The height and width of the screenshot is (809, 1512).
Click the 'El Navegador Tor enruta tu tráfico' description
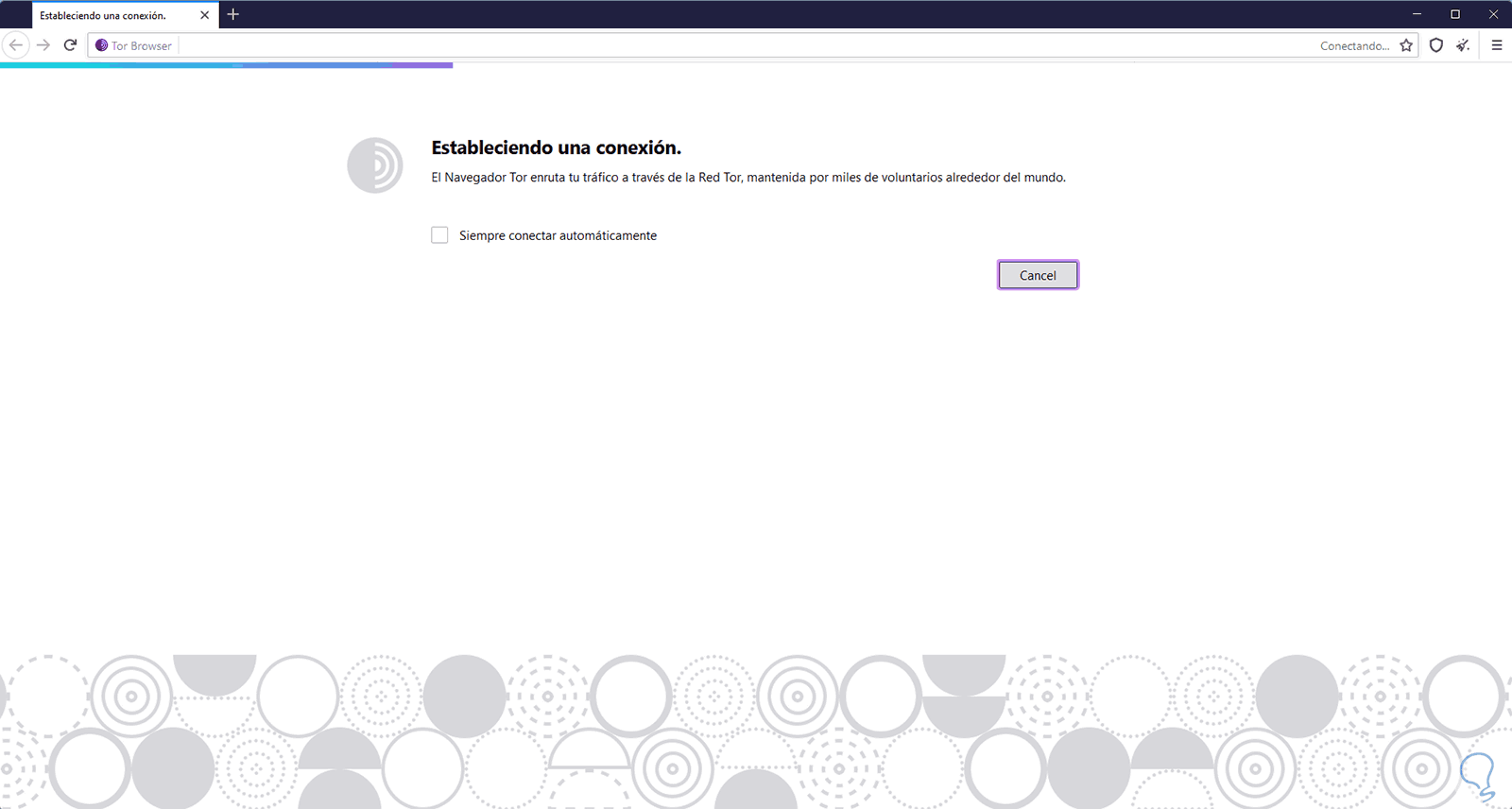(x=748, y=178)
